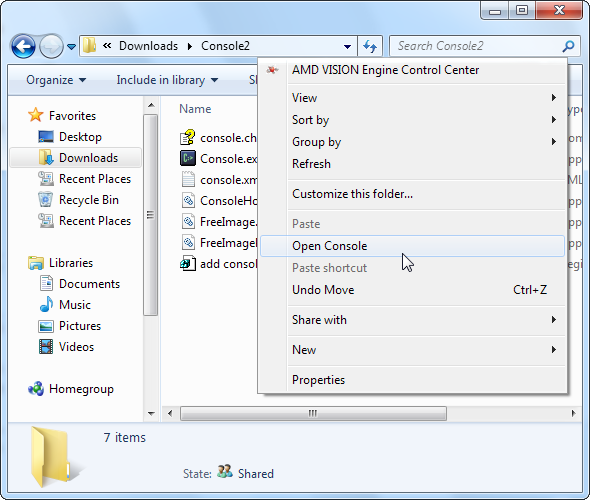Click the Name column header
The image size is (590, 500).
(195, 109)
